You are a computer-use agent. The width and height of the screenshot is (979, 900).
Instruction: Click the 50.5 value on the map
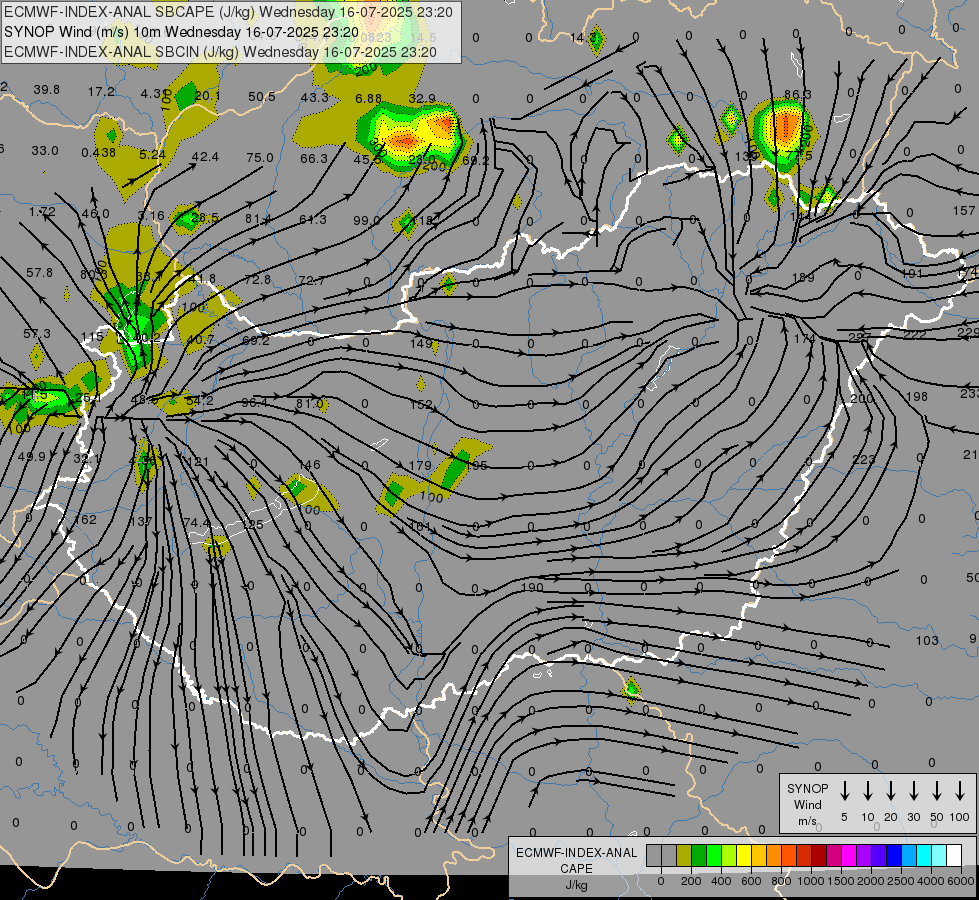(x=262, y=96)
